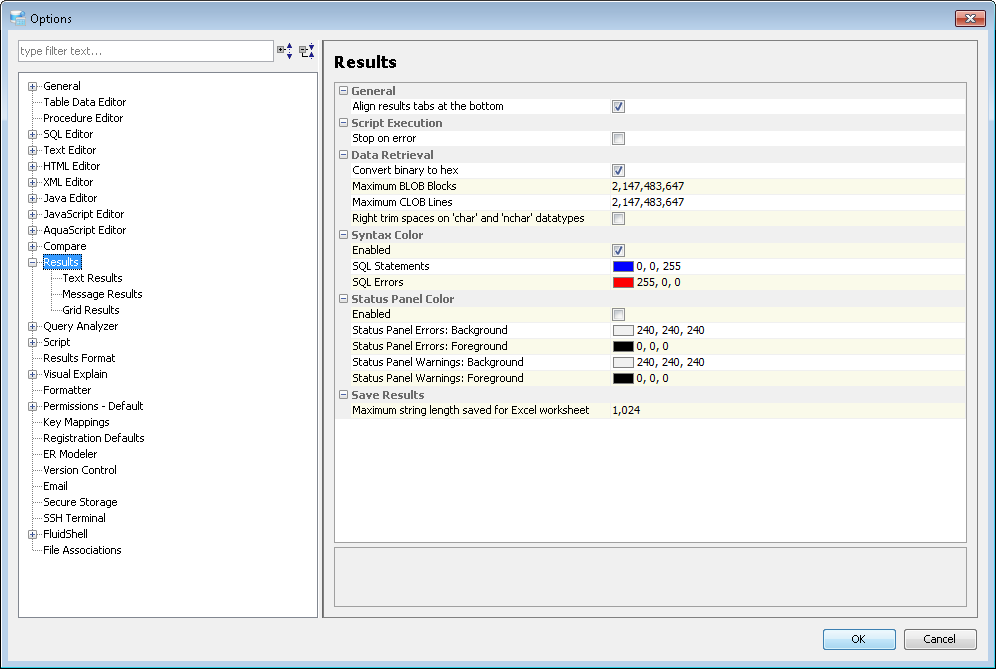Image resolution: width=996 pixels, height=669 pixels.
Task: Expand the FluidShell tree node
Action: pyautogui.click(x=32, y=534)
